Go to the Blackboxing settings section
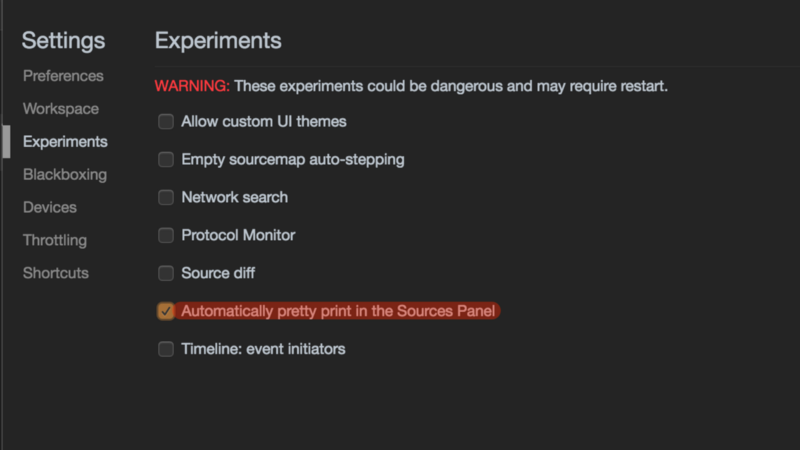The width and height of the screenshot is (800, 450). (x=65, y=175)
